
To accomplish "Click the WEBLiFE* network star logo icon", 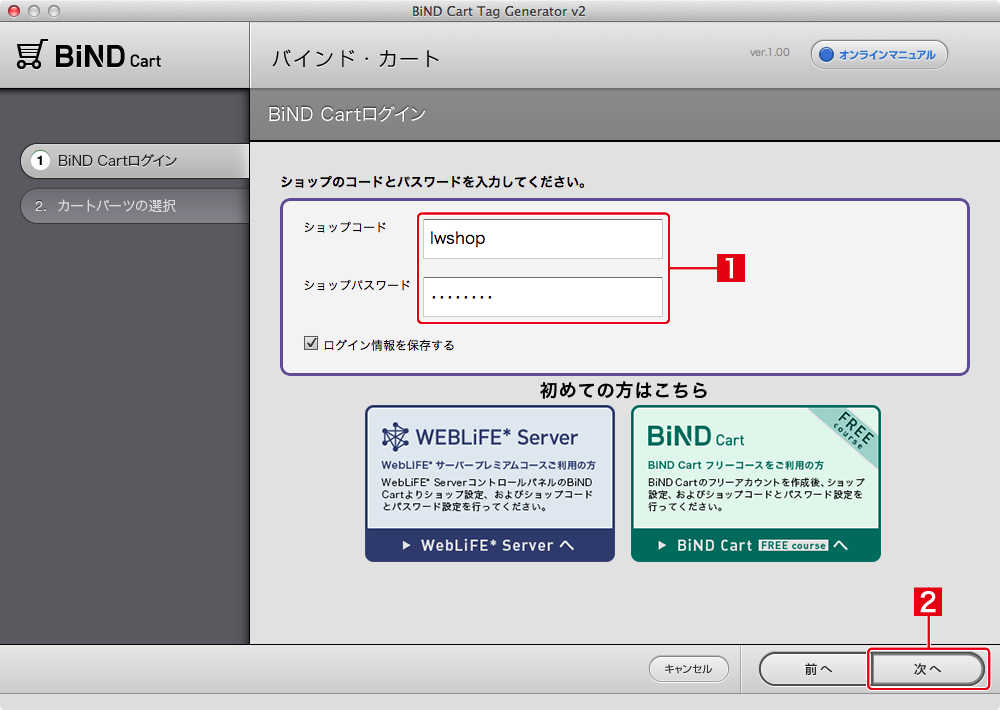I will tap(395, 437).
